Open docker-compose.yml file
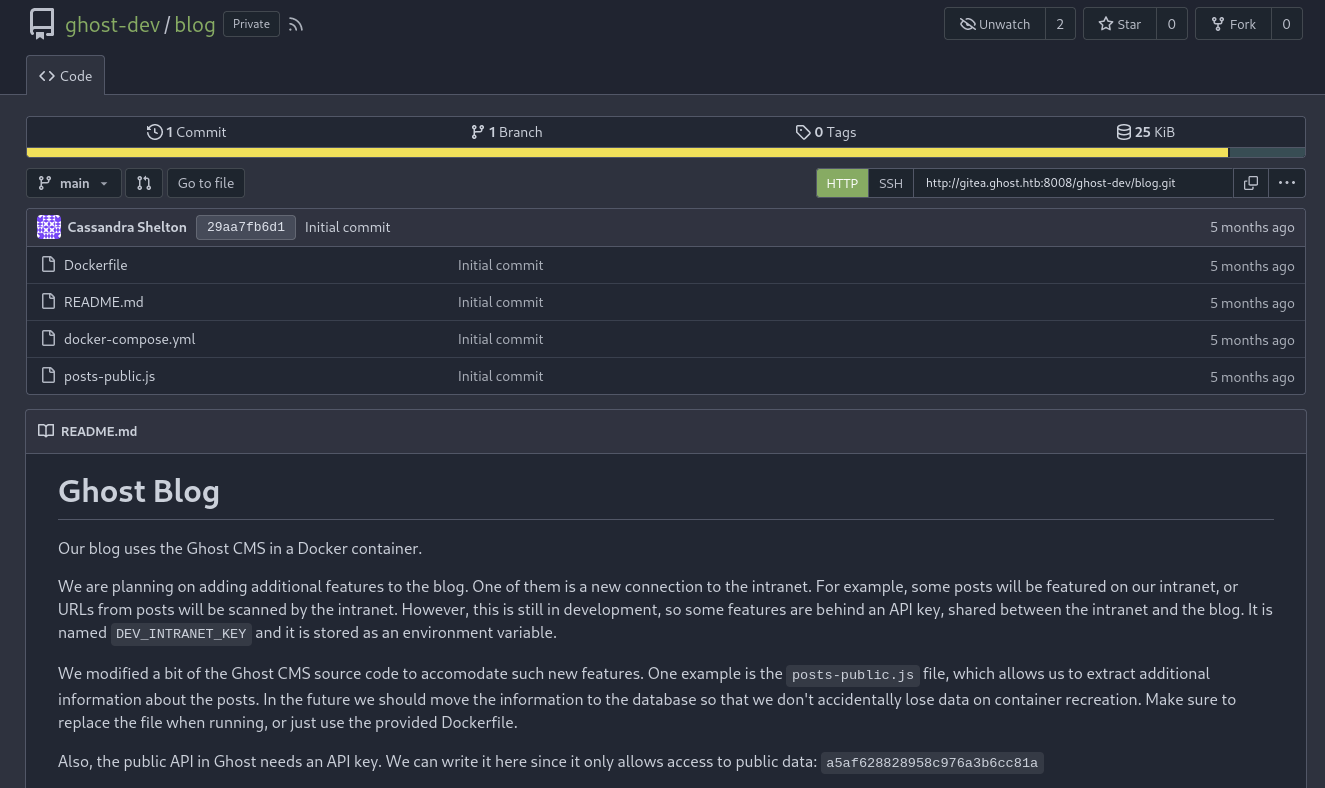The image size is (1325, 788). 130,339
